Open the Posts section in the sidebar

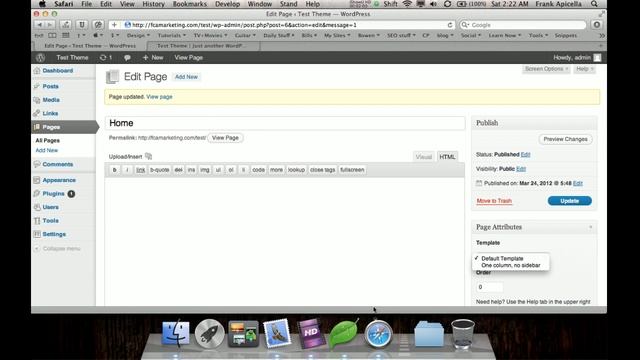[50, 87]
